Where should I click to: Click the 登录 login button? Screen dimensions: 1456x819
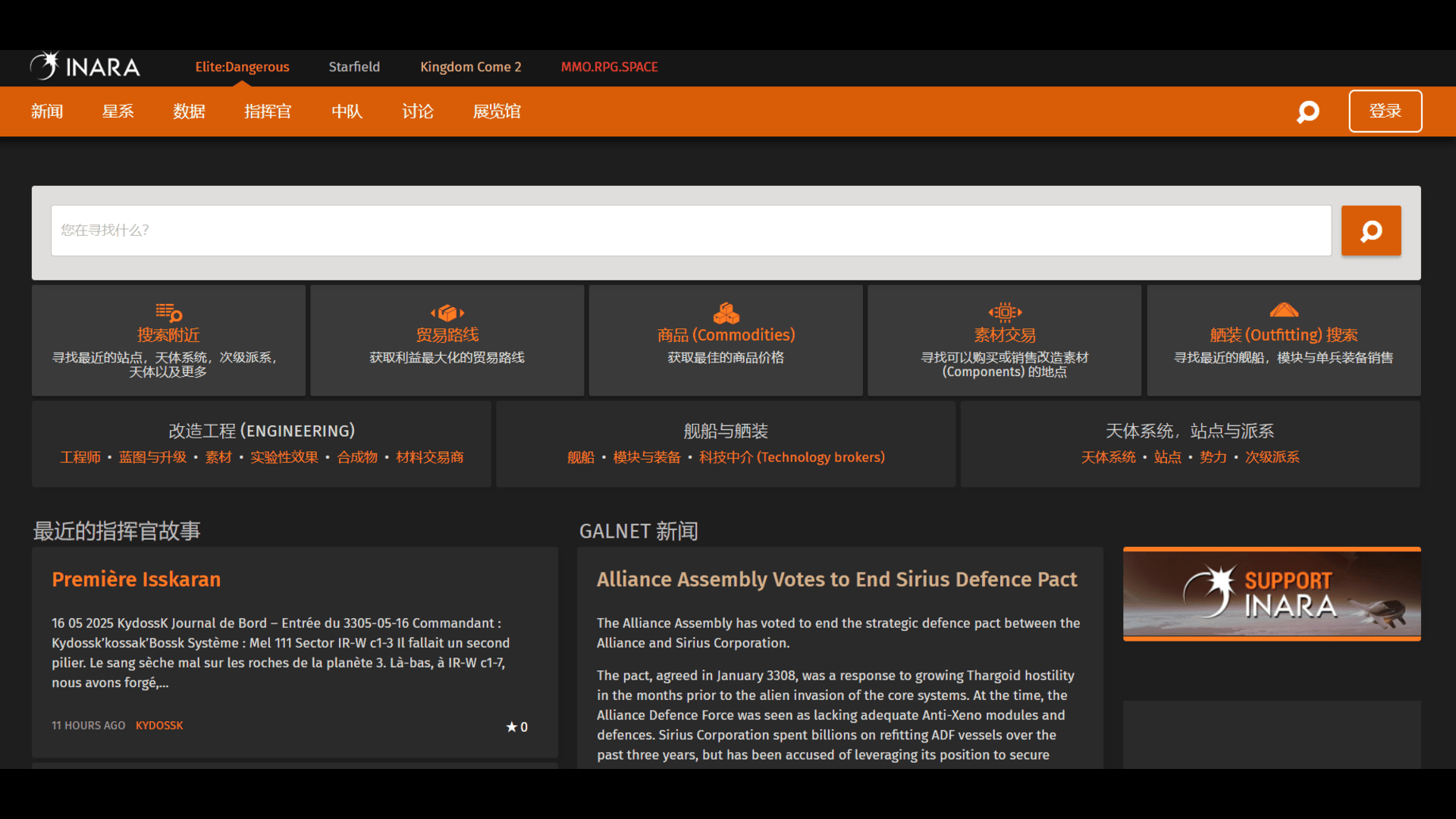pyautogui.click(x=1385, y=111)
